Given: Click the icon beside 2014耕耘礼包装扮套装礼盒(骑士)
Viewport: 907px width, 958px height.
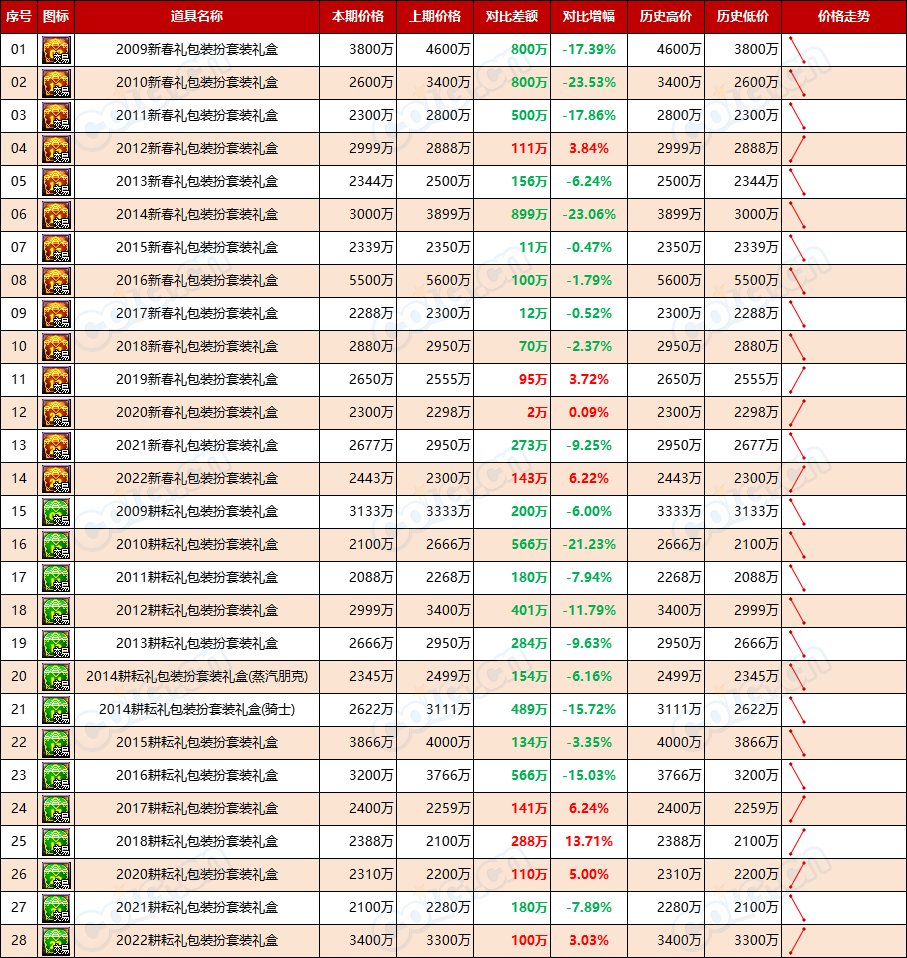Looking at the screenshot, I should point(56,710).
